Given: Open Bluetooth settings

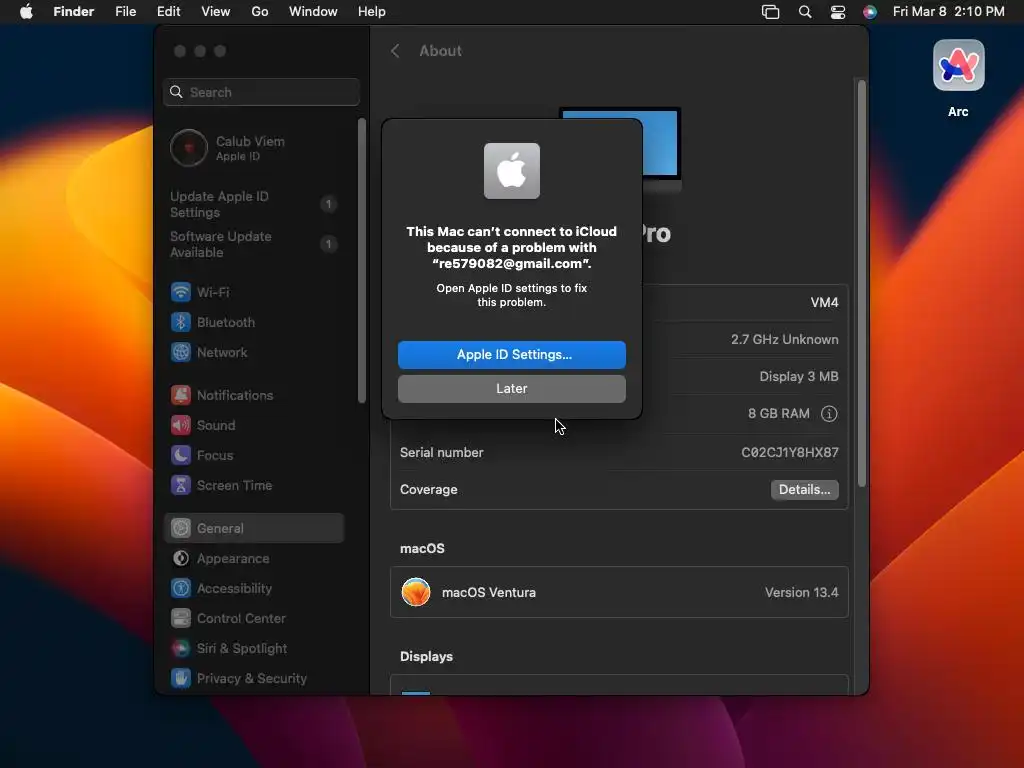Looking at the screenshot, I should point(255,322).
